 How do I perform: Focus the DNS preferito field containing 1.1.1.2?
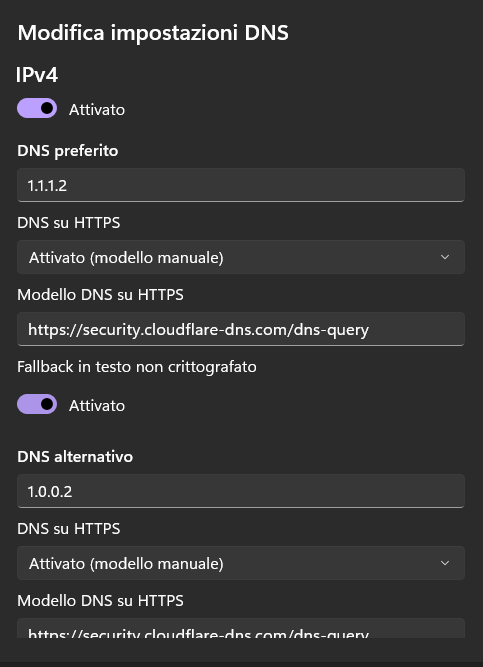pyautogui.click(x=241, y=185)
